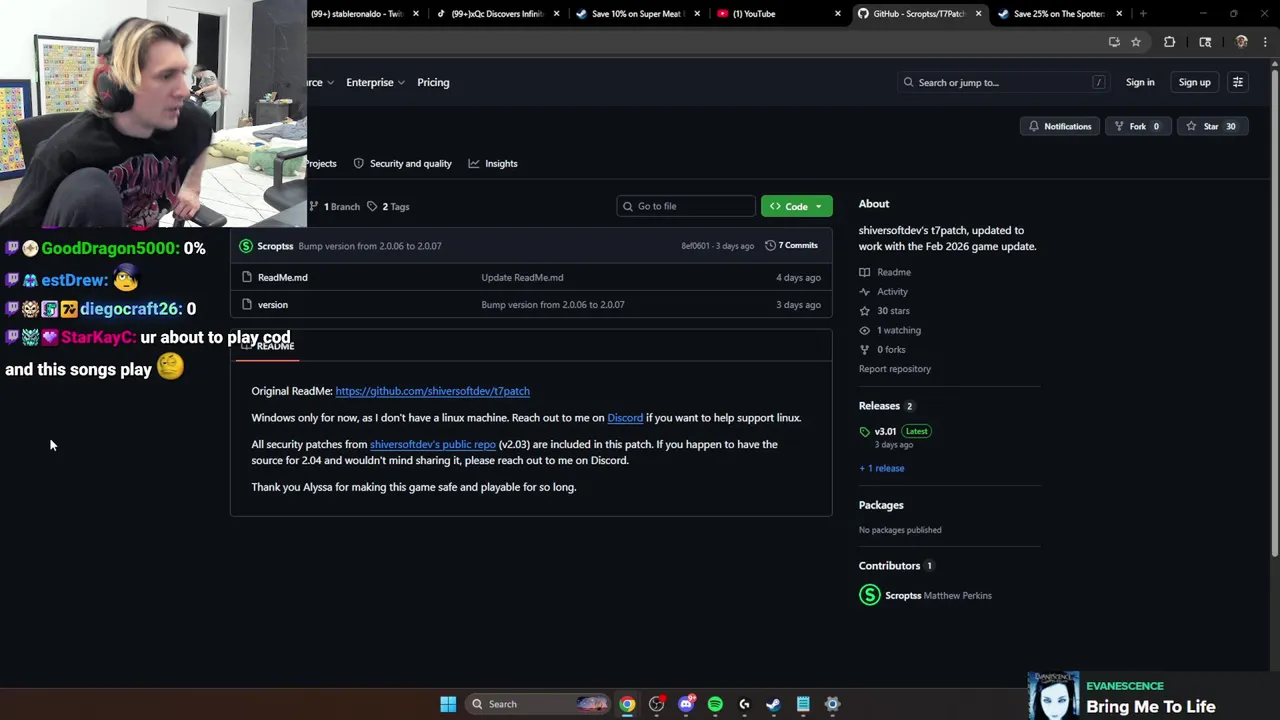
Task: Open the Readme link in About
Action: [885, 272]
